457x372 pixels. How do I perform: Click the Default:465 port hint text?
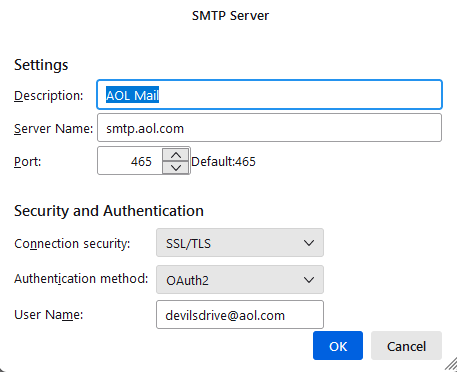coord(223,162)
